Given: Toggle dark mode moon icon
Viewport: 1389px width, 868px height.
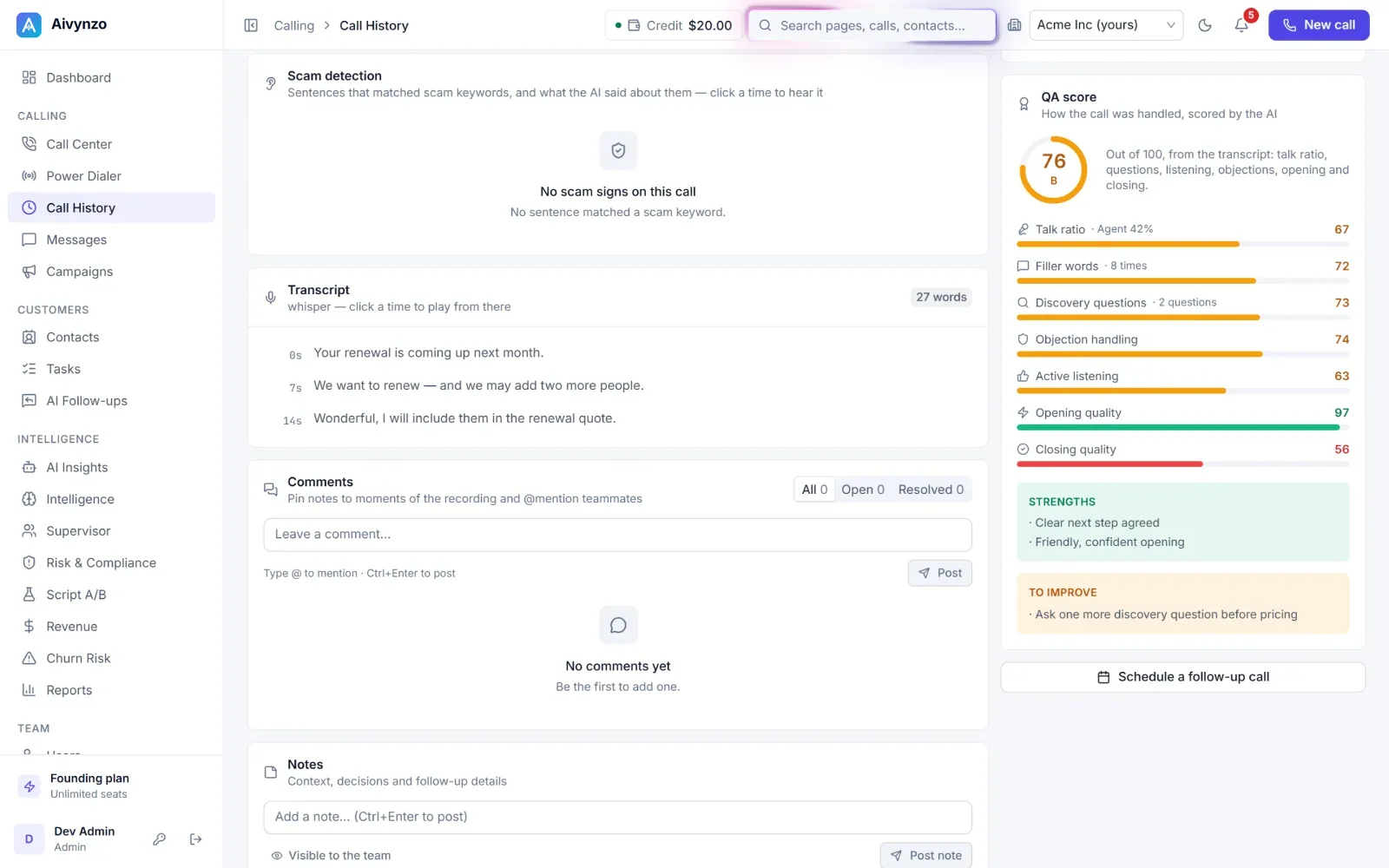Looking at the screenshot, I should click(1205, 25).
